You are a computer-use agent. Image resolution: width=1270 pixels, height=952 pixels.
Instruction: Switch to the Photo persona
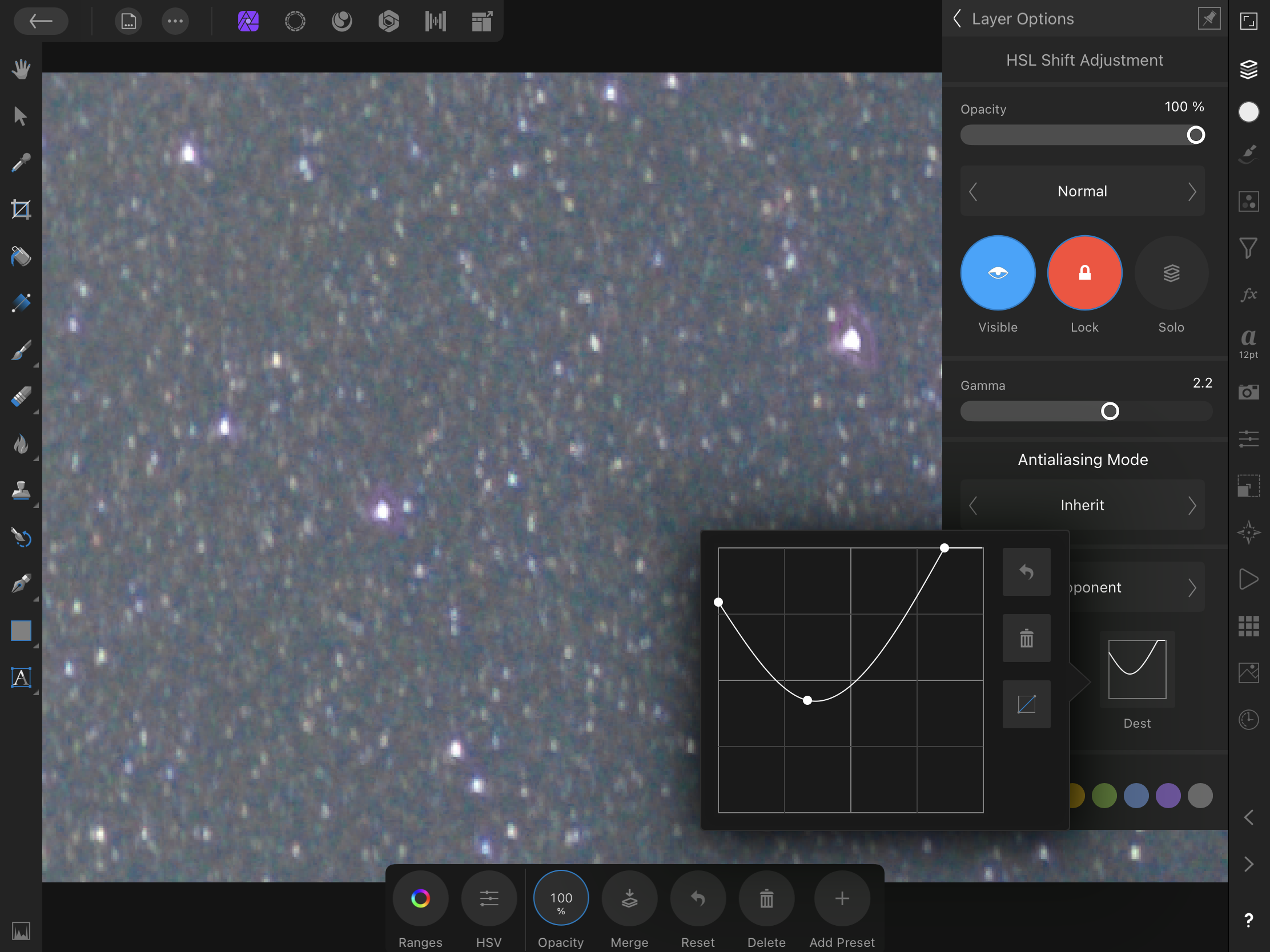[248, 22]
